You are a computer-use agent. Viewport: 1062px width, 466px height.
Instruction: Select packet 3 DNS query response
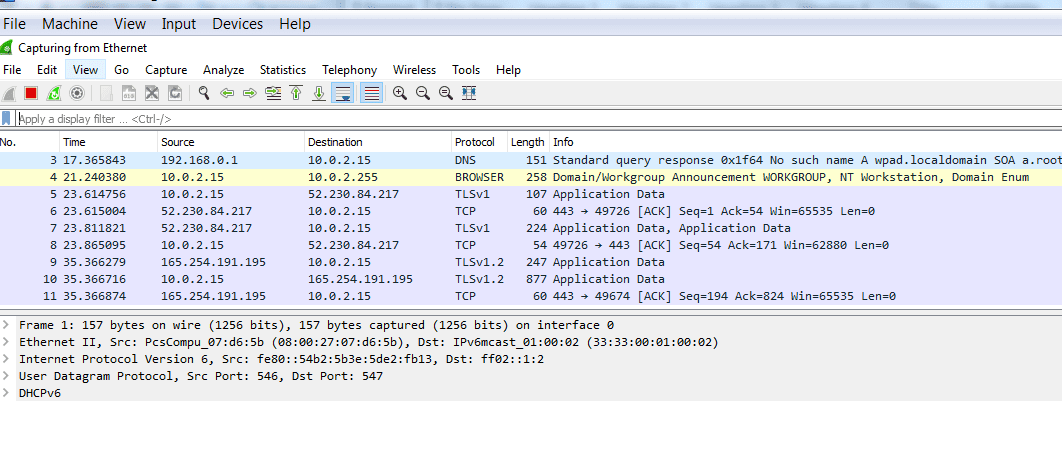[x=531, y=161]
